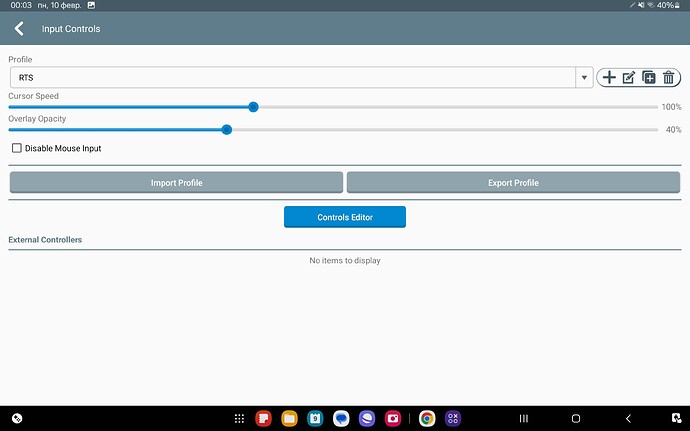Screen dimensions: 690x431
Task: Click the Cursor Speed slider handle
Action: [253, 107]
